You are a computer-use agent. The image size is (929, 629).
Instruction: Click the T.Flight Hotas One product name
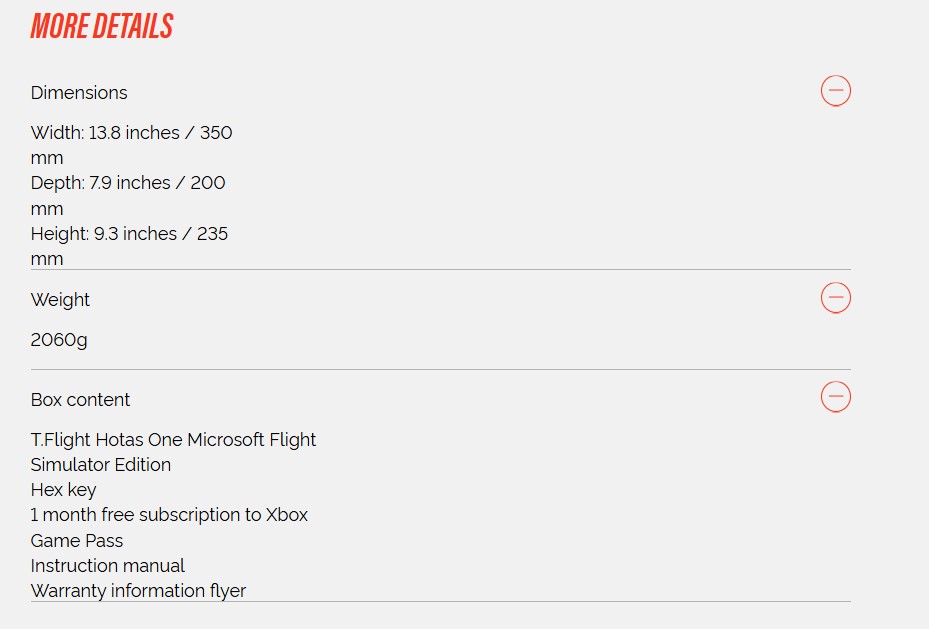173,440
